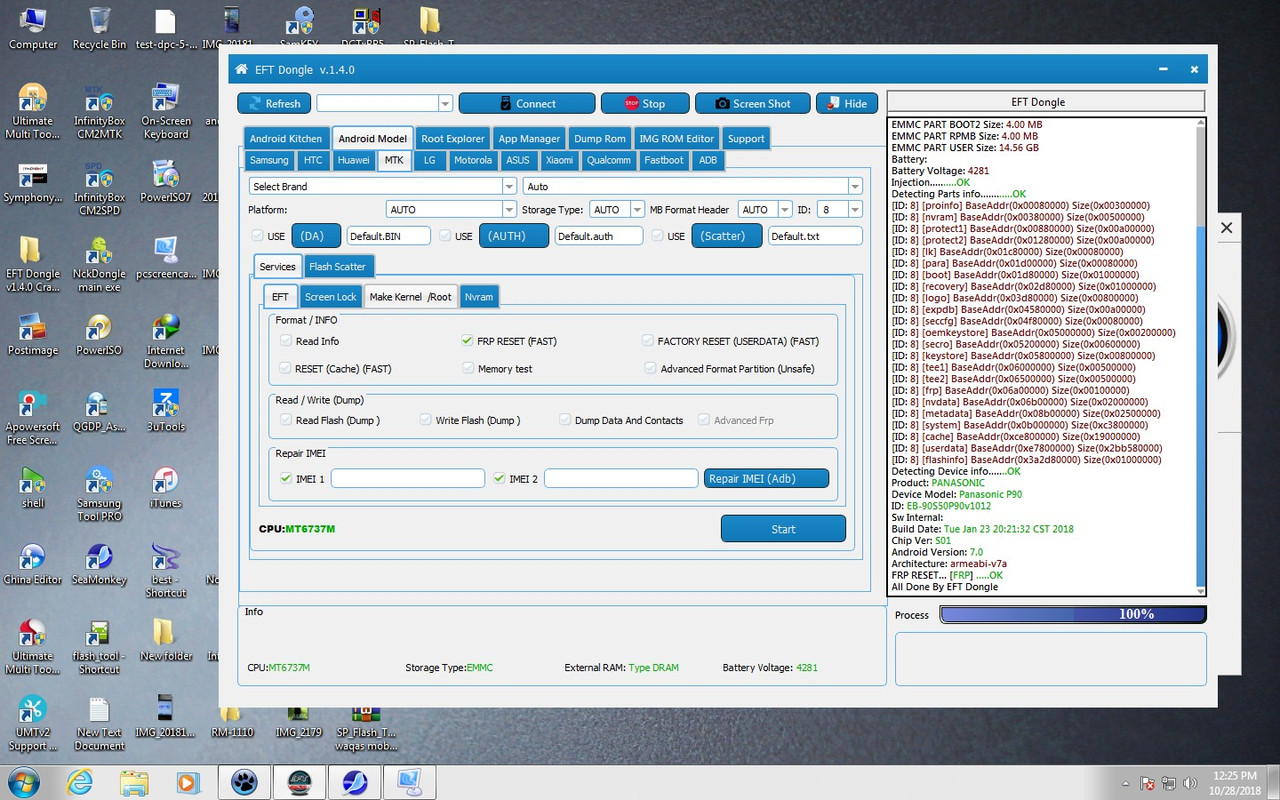Enable Advanced Format Partition (Unsafe) checkbox
Screen dimensions: 1280x800
(x=651, y=368)
